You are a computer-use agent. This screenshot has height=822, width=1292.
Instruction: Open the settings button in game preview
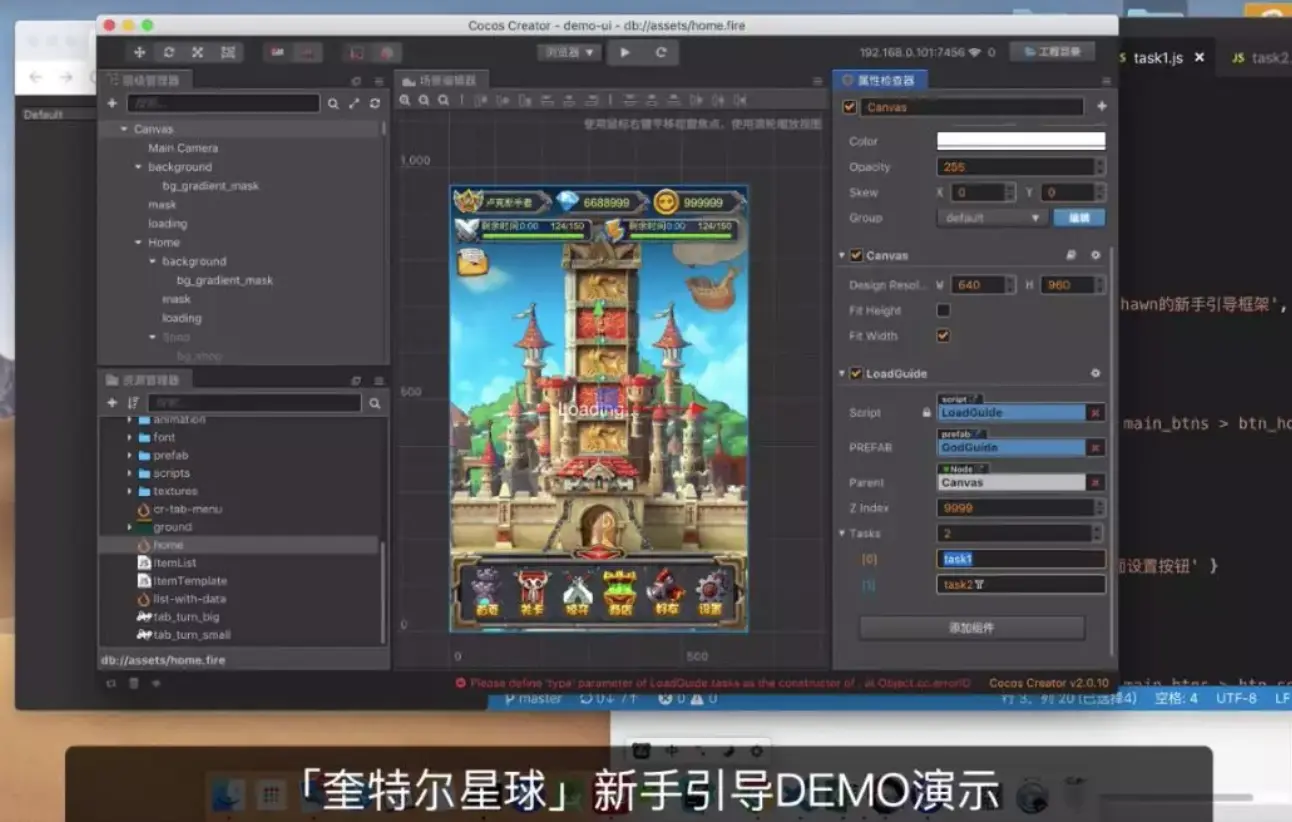click(x=710, y=593)
